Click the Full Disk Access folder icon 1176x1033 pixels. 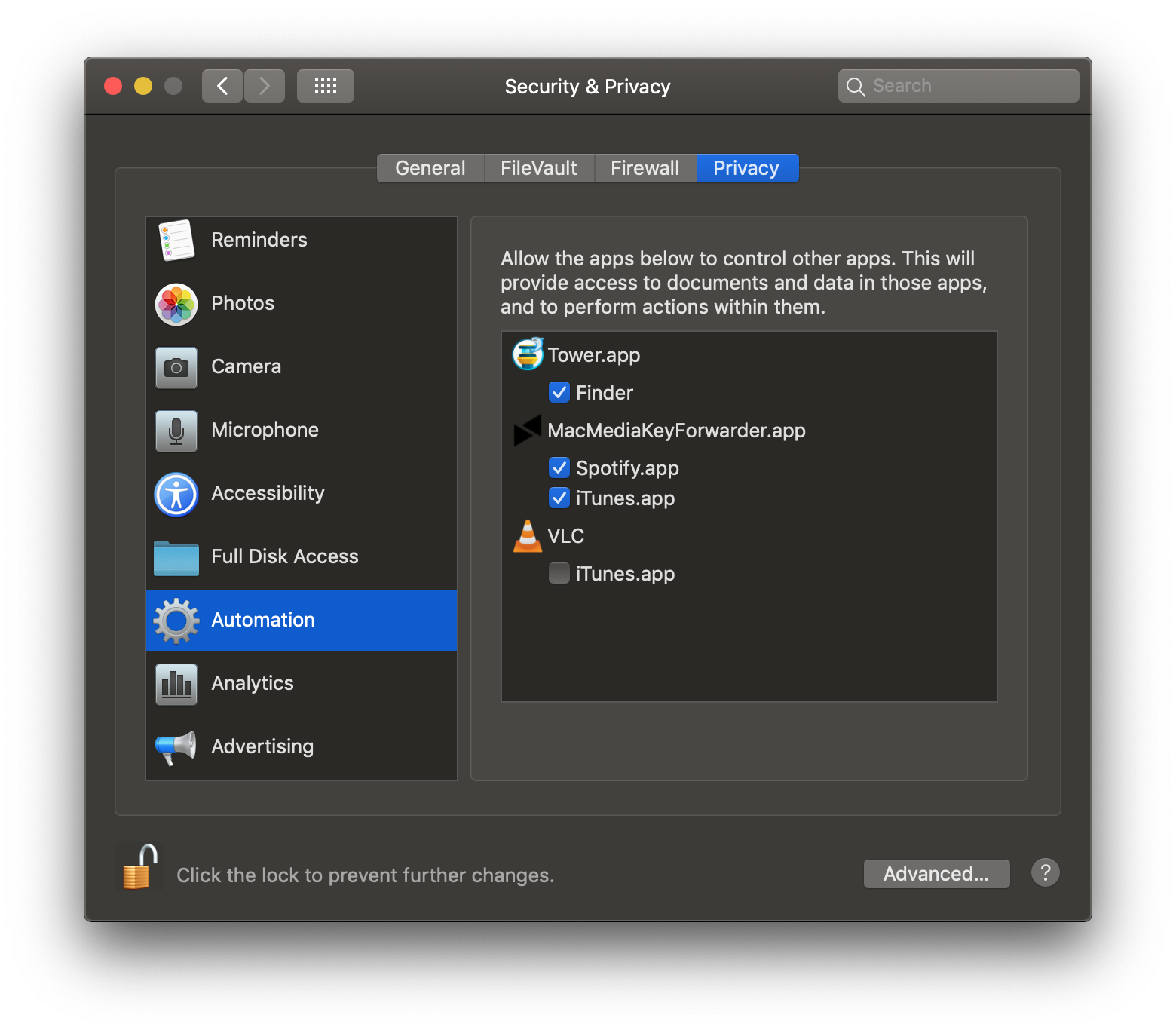click(176, 556)
